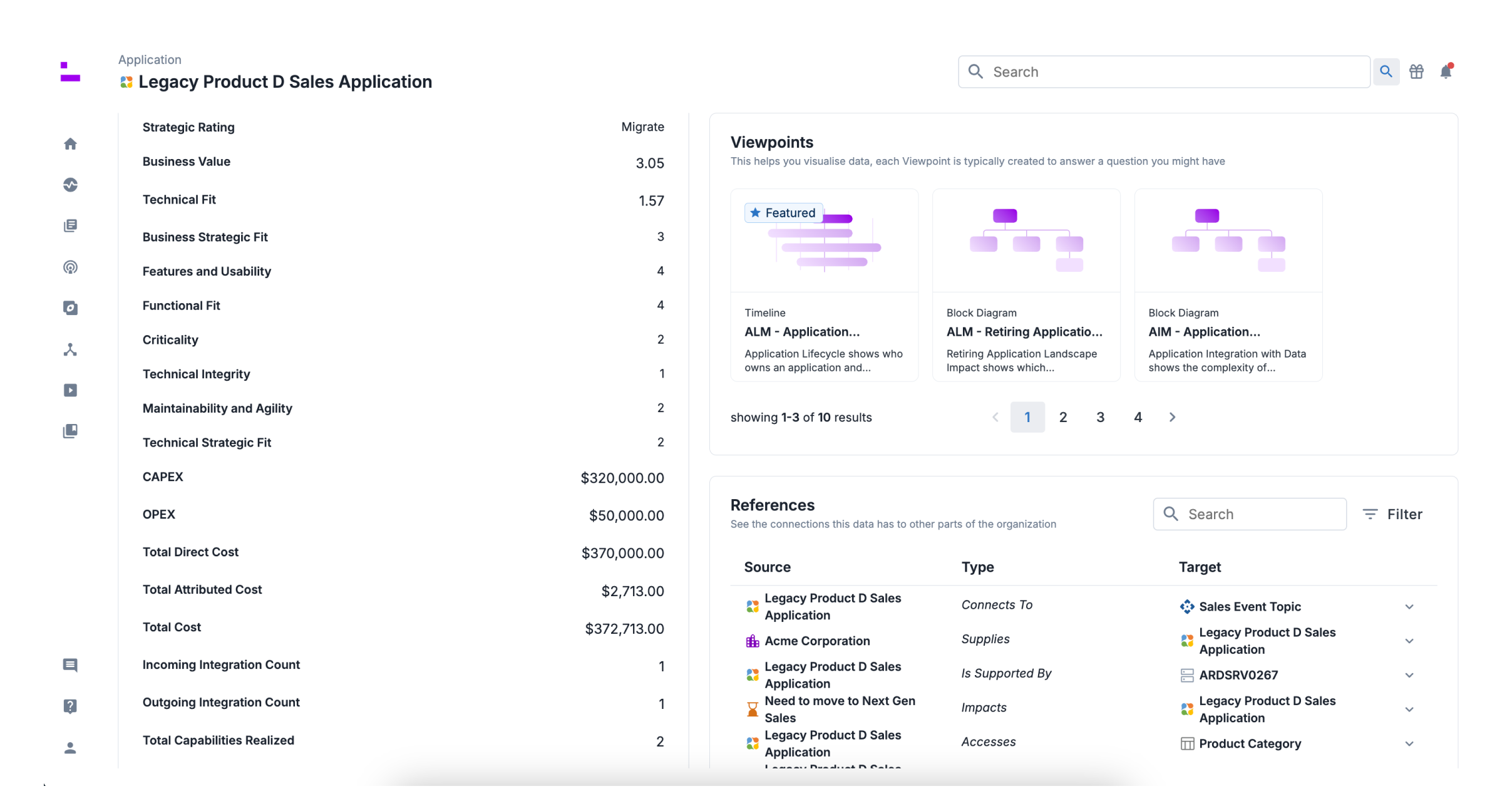Open the comments icon near the sidebar bottom
This screenshot has width=1512, height=811.
pos(71,665)
